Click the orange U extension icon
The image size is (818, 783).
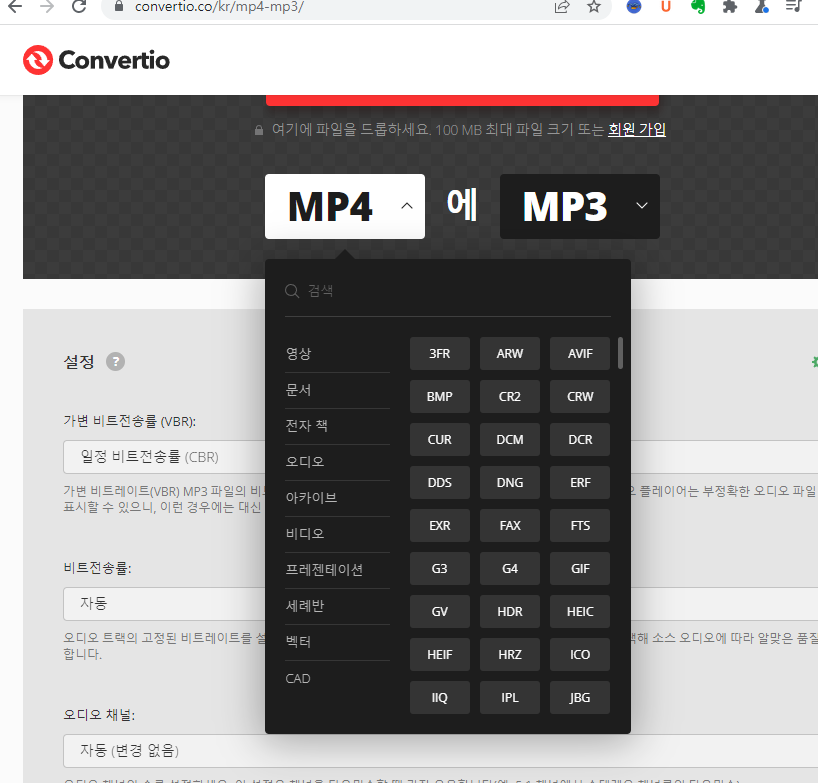pos(666,7)
